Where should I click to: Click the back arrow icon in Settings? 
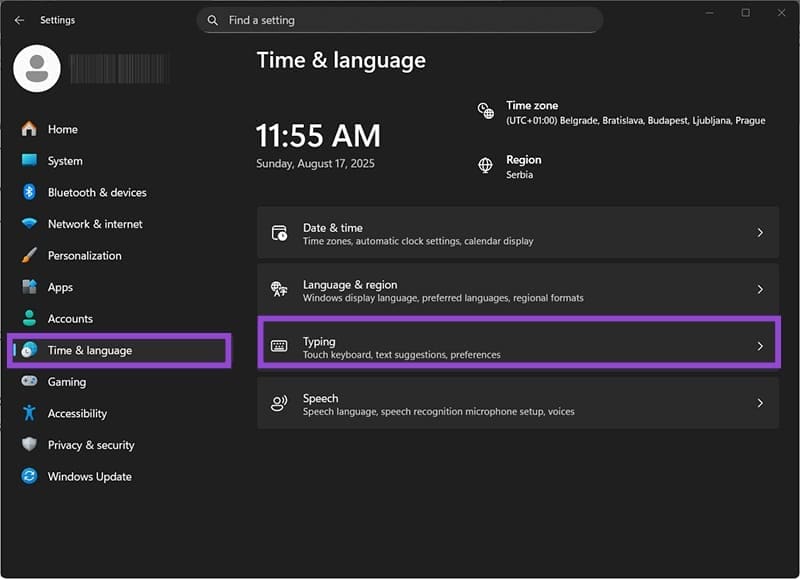[19, 20]
